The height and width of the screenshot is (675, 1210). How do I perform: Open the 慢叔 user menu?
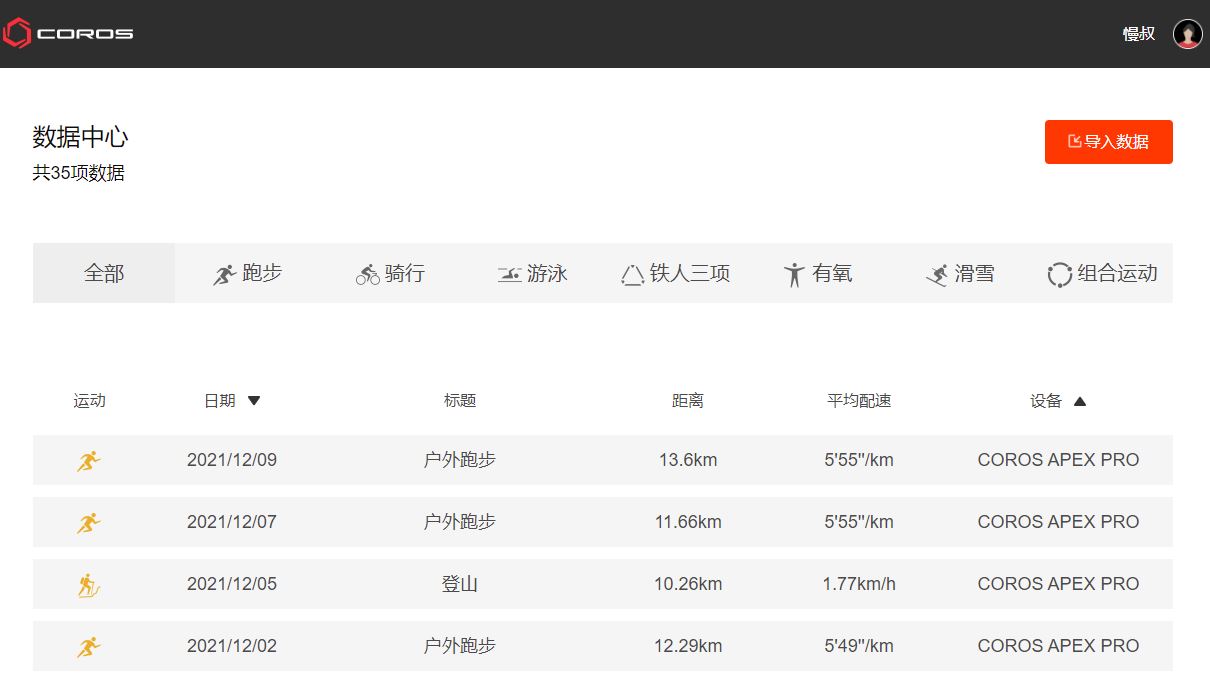1139,32
